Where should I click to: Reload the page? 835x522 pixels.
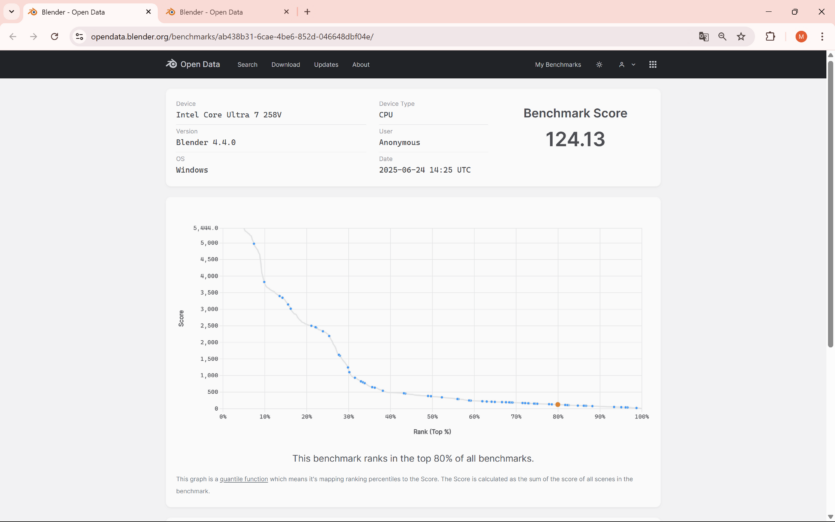[54, 36]
